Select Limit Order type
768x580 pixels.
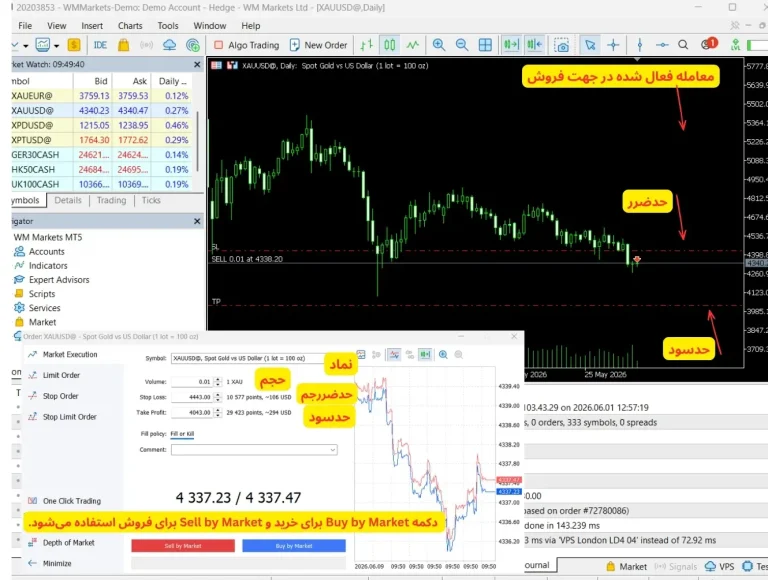coord(61,375)
